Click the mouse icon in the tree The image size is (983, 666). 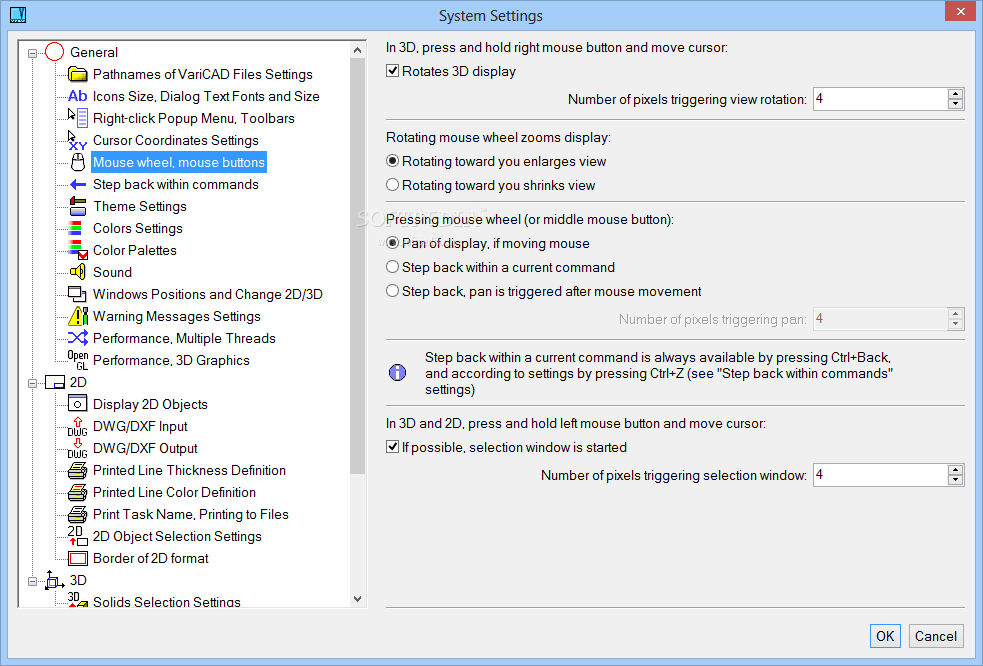pos(78,162)
